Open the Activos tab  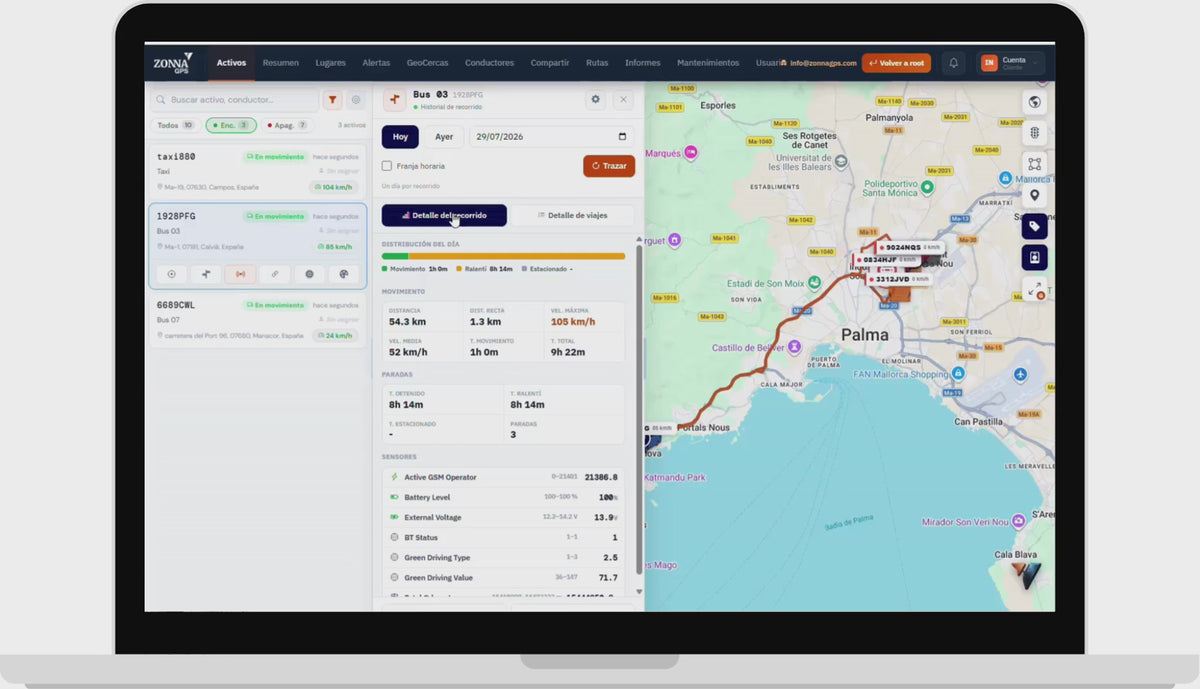231,63
